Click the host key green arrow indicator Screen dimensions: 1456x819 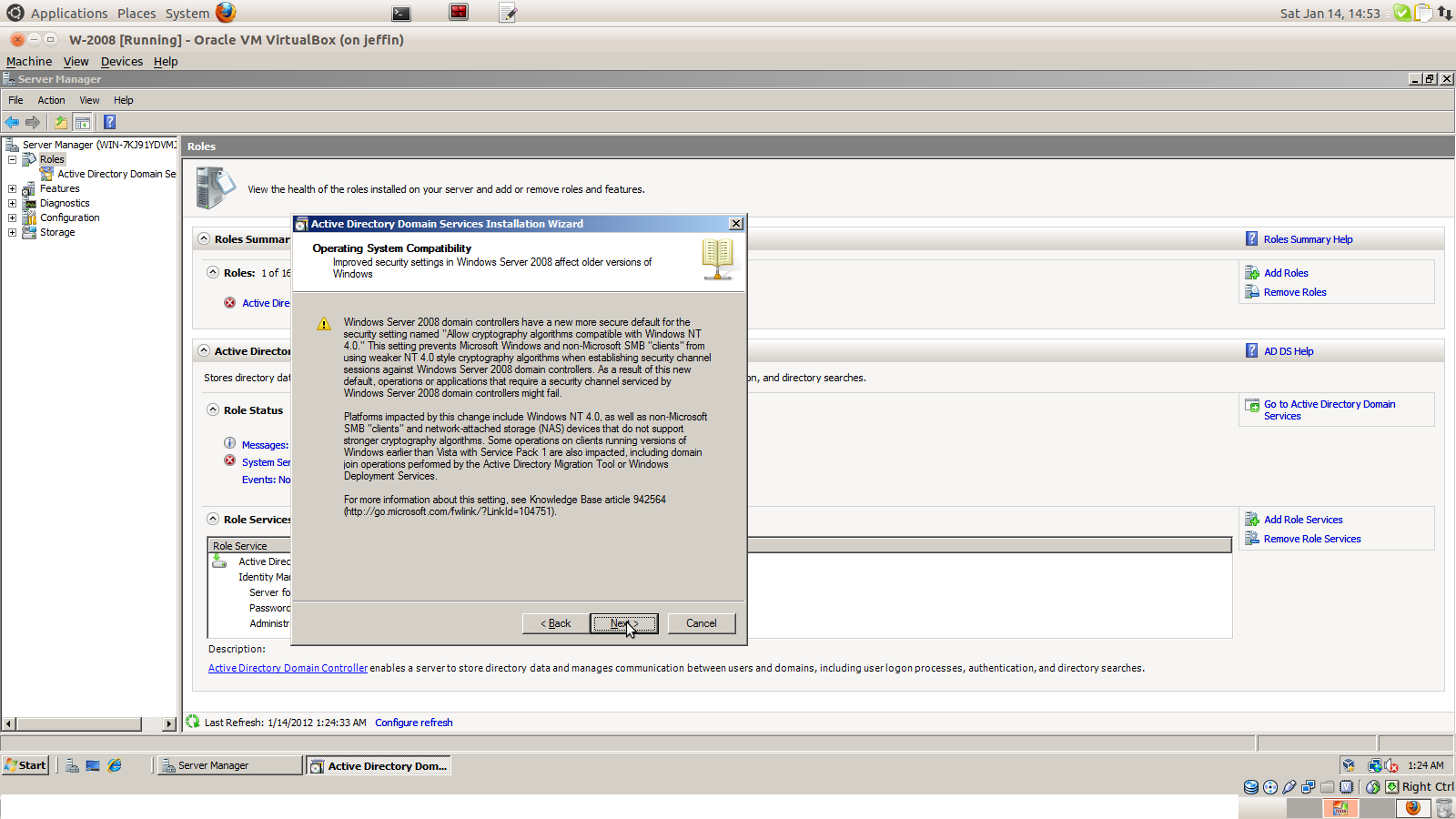point(1392,787)
